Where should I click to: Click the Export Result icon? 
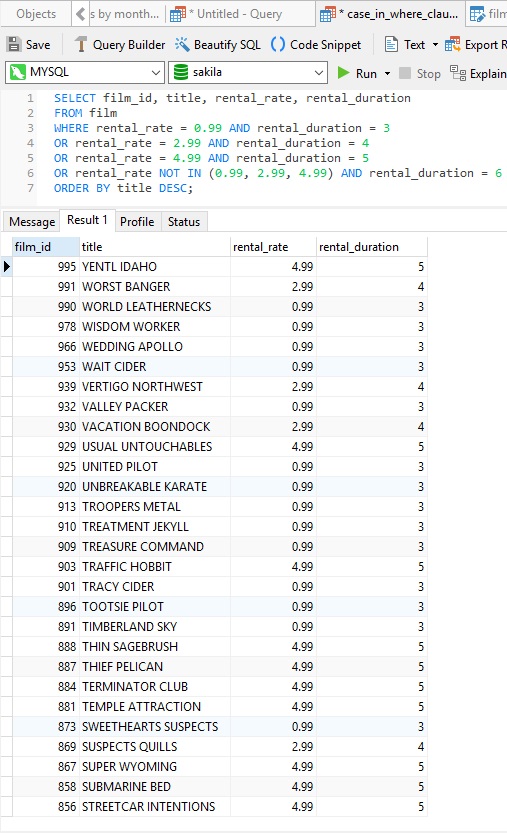click(452, 45)
